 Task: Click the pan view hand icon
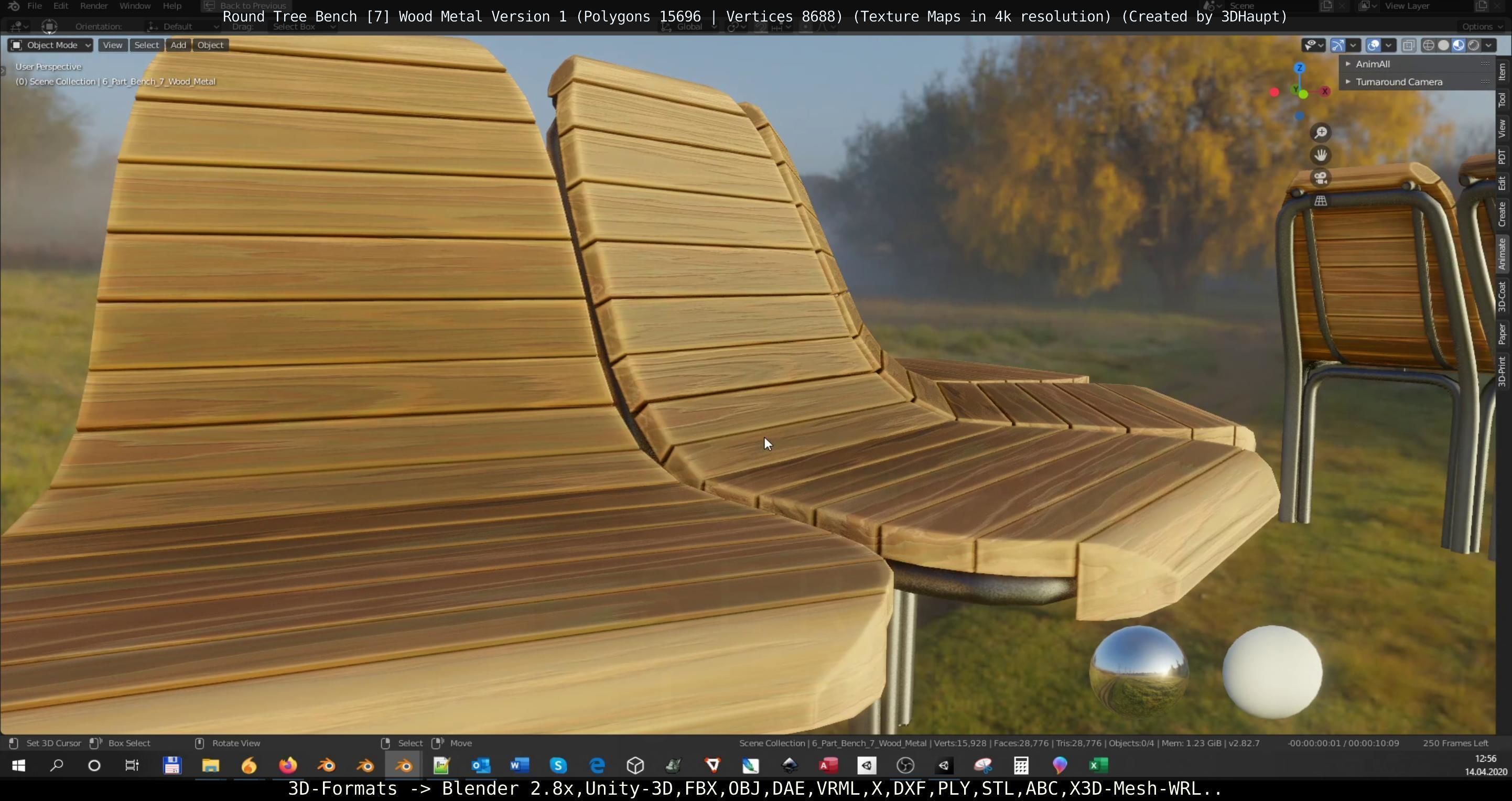1320,156
